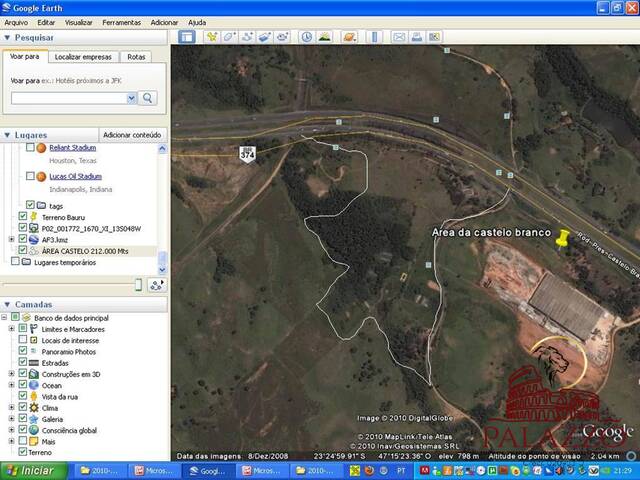Click the Area da castelo branco label
The image size is (640, 480).
pyautogui.click(x=491, y=233)
